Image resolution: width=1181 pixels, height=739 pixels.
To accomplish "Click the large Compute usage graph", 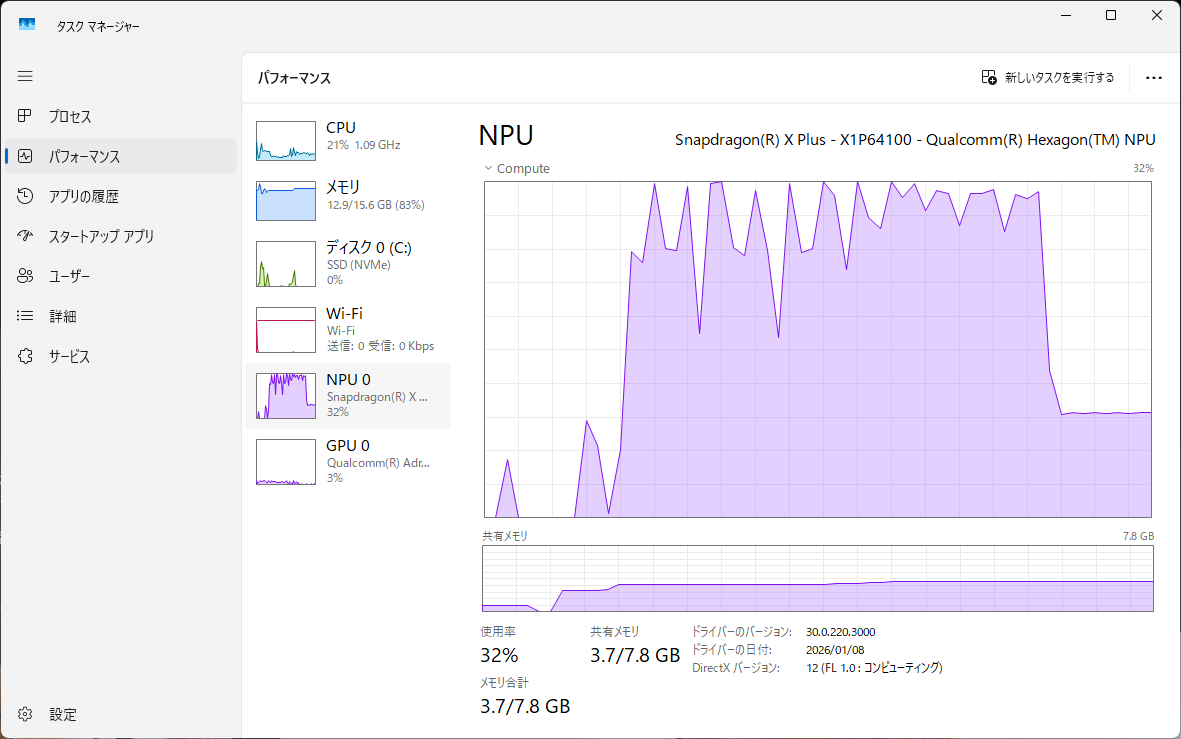I will click(817, 350).
